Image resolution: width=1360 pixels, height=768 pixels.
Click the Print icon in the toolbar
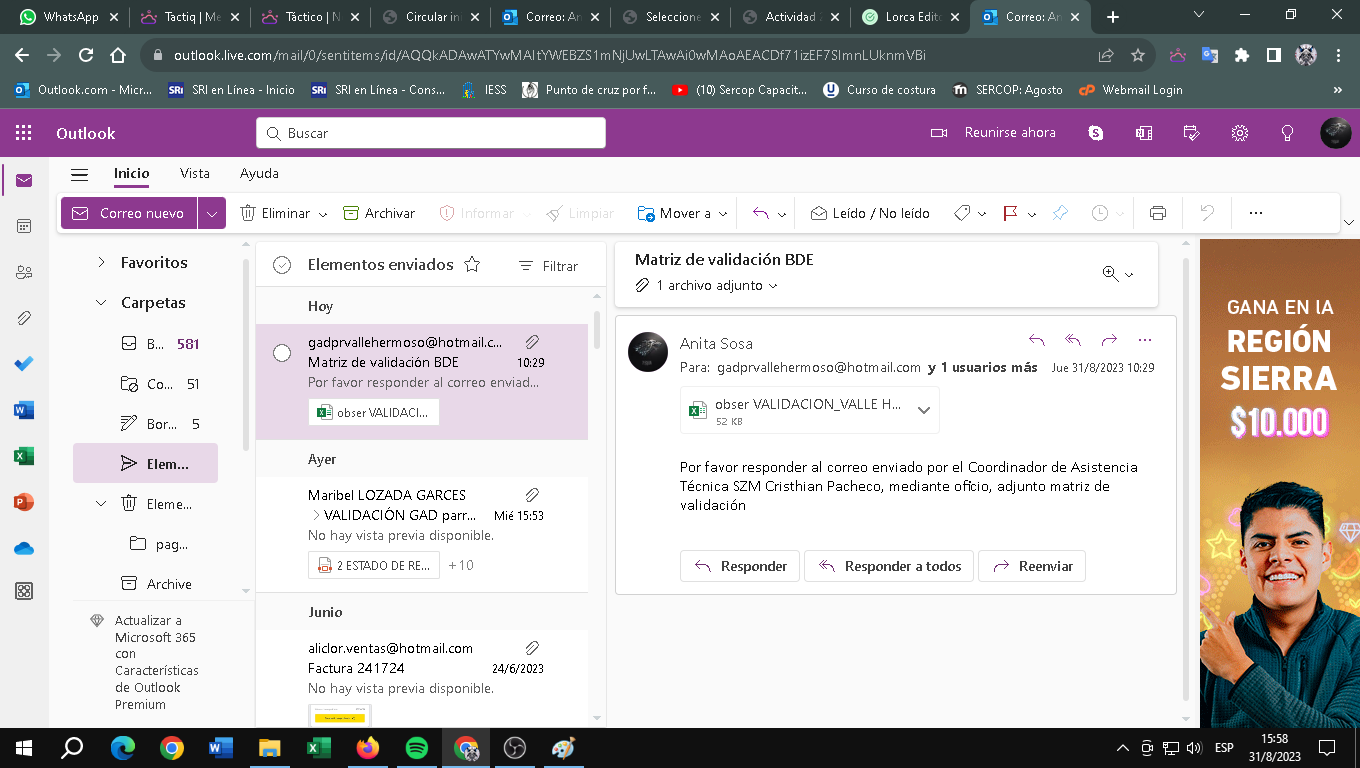pyautogui.click(x=1158, y=213)
